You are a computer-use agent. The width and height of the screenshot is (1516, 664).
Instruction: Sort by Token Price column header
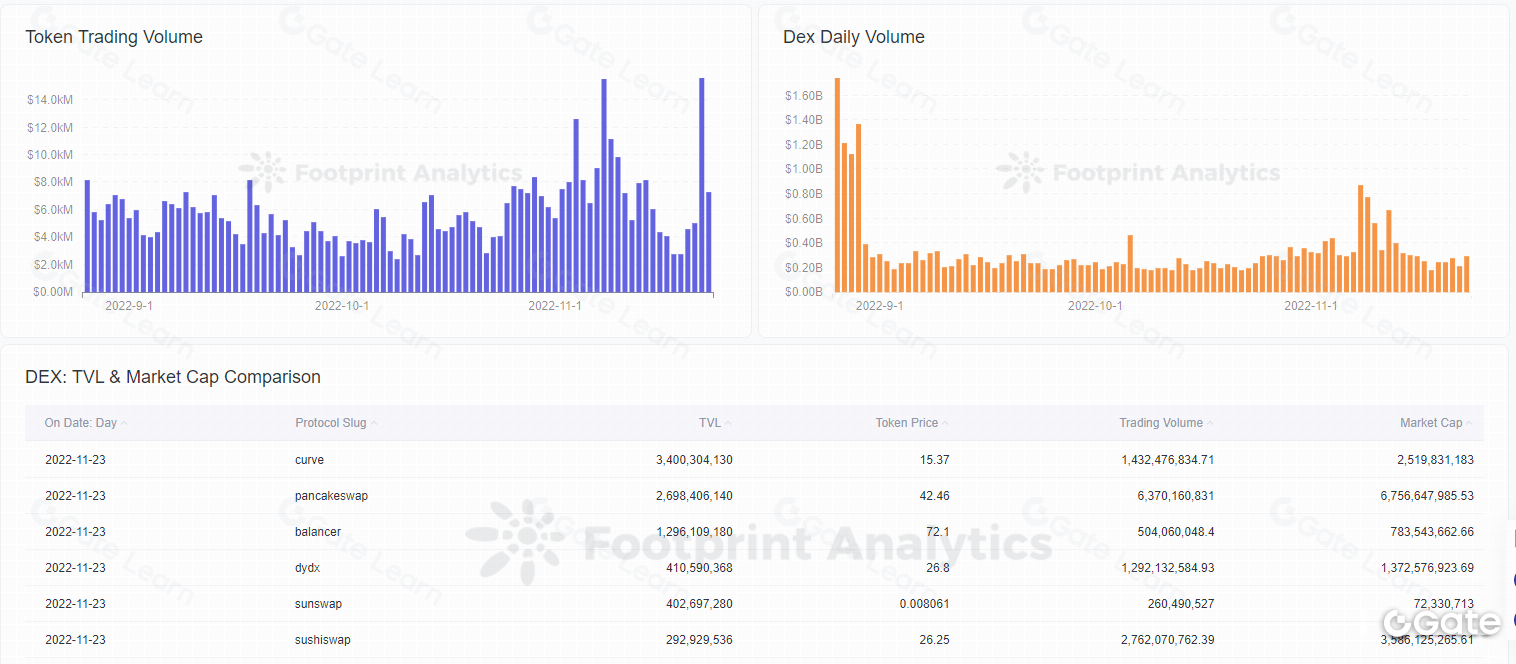click(906, 423)
